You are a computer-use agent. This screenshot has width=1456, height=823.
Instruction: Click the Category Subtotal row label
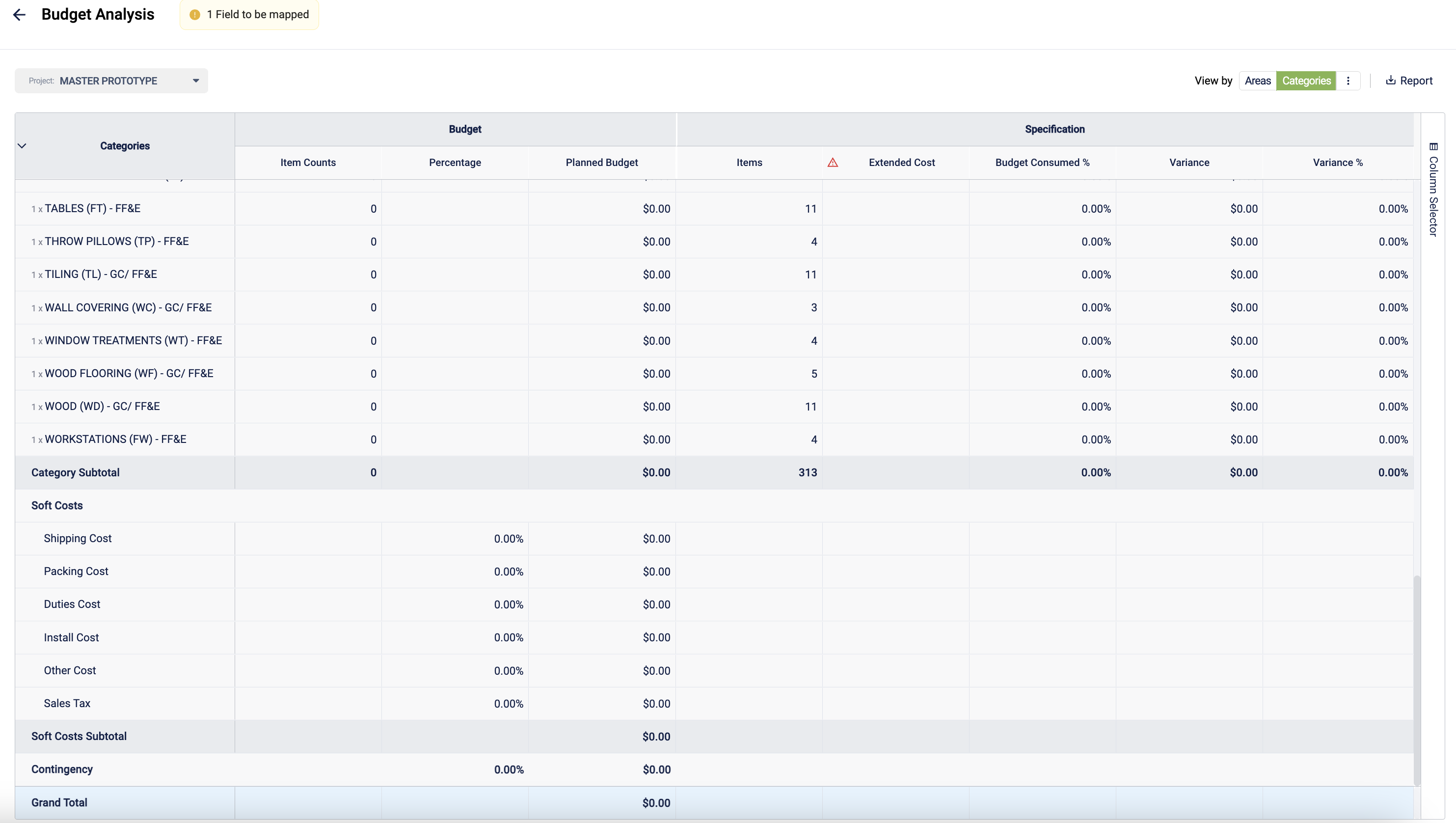[75, 472]
